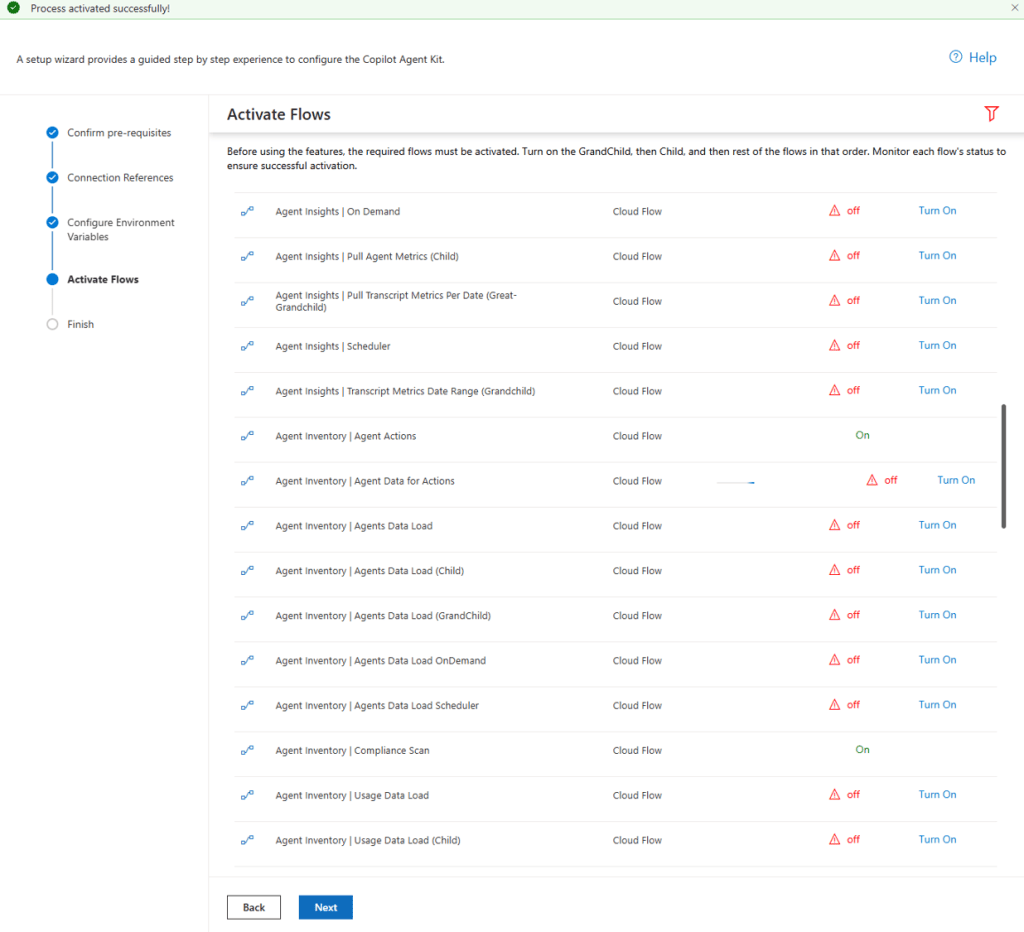Dismiss the success notification banner
The height and width of the screenshot is (932, 1024).
point(1014,8)
